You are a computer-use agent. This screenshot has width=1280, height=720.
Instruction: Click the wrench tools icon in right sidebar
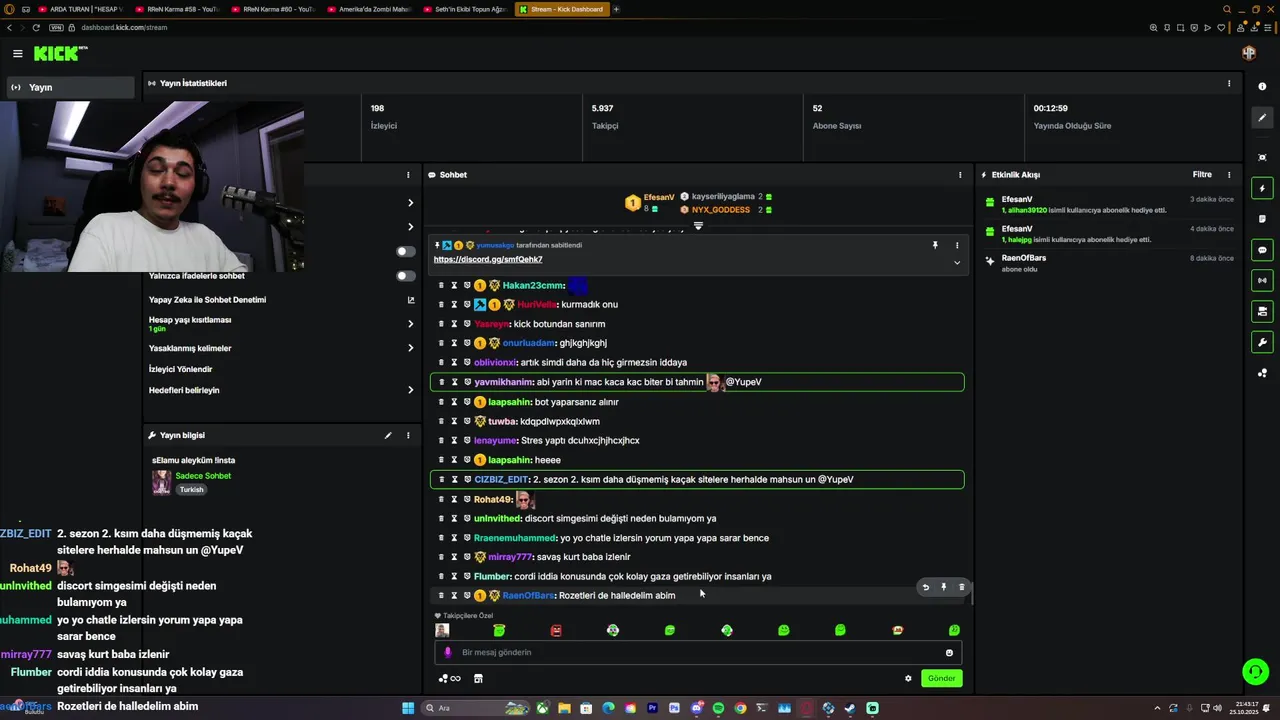tap(1262, 343)
